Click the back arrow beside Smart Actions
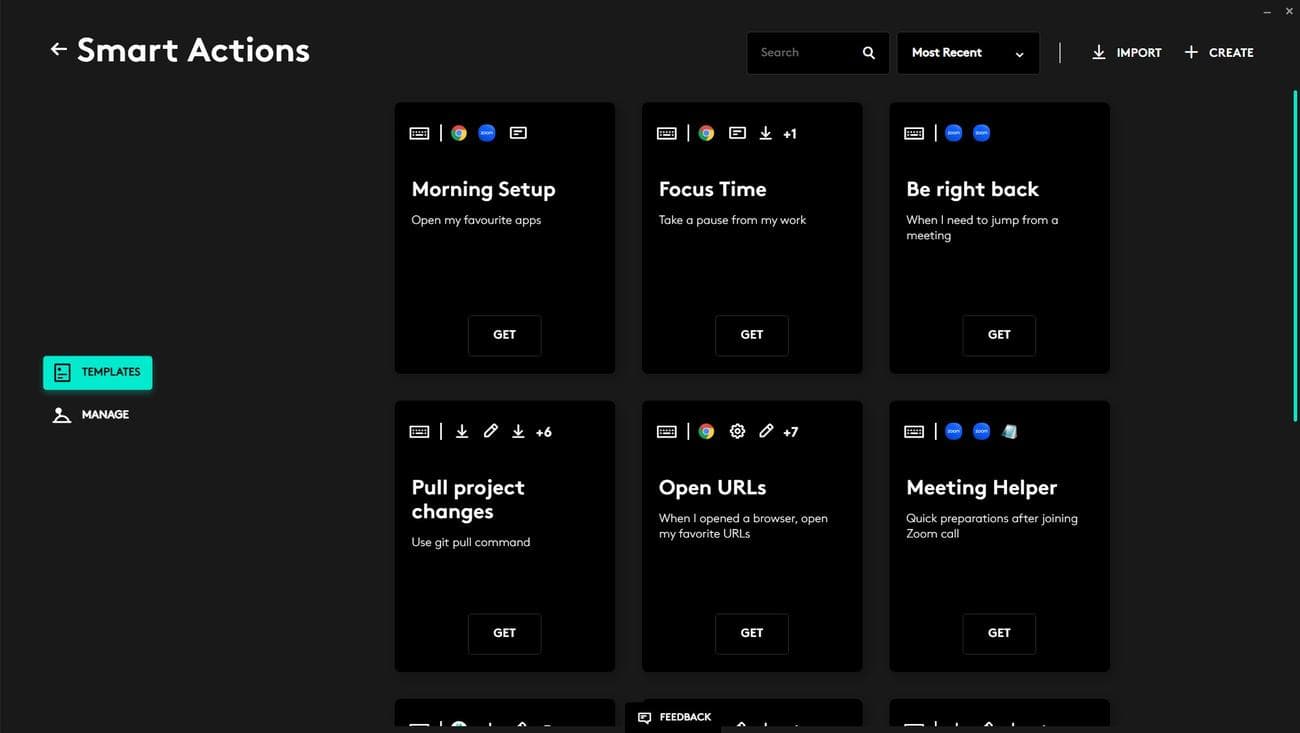The height and width of the screenshot is (733, 1300). coord(59,49)
